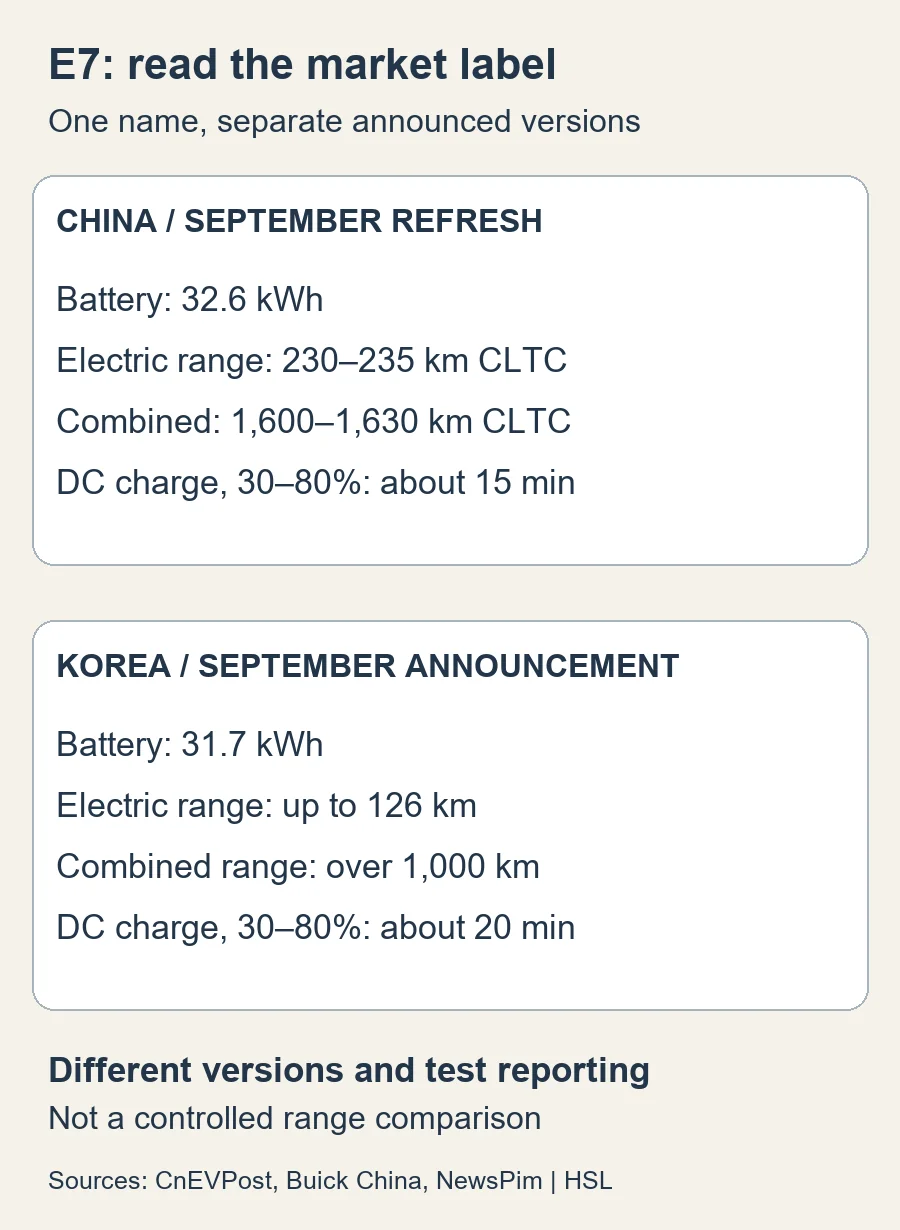
Task: Click 'Combined range: over 1,000 km' line
Action: (x=298, y=866)
